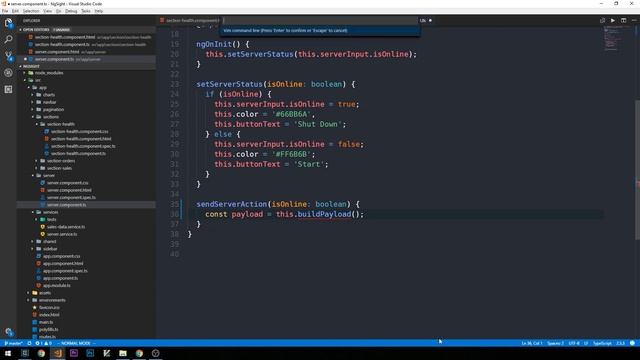Open Chrome from the taskbar
640x360 pixels.
(x=41, y=353)
